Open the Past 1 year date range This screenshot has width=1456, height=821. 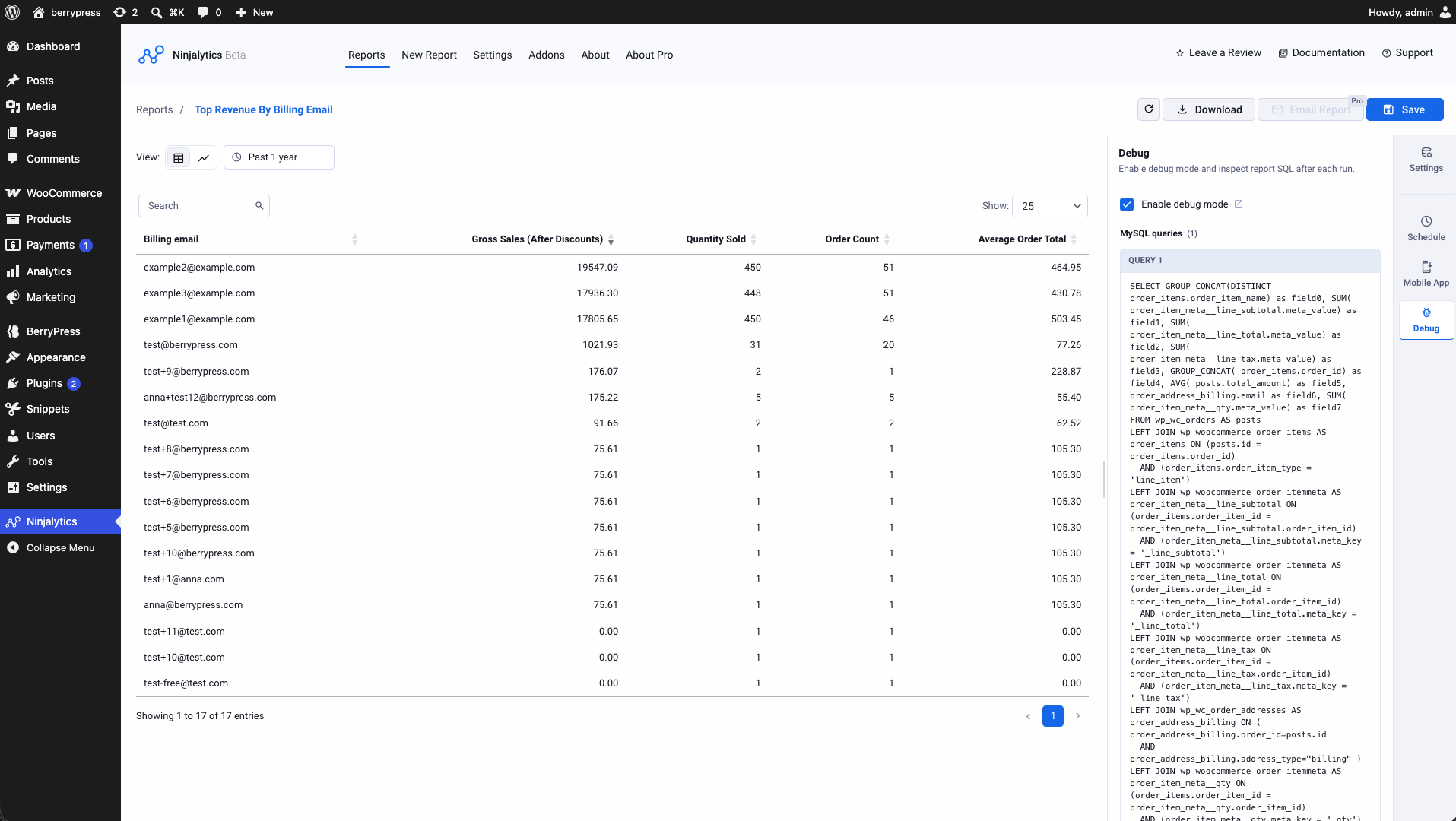279,157
